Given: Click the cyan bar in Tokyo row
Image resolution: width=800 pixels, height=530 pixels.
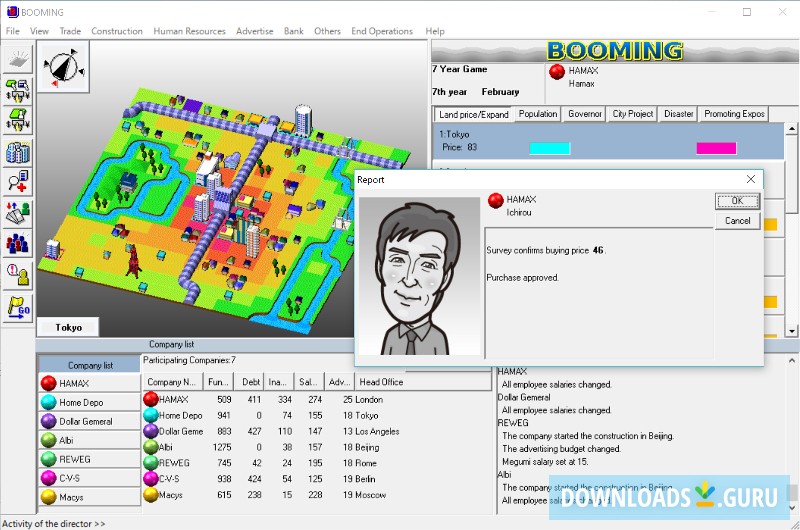Looking at the screenshot, I should click(549, 148).
